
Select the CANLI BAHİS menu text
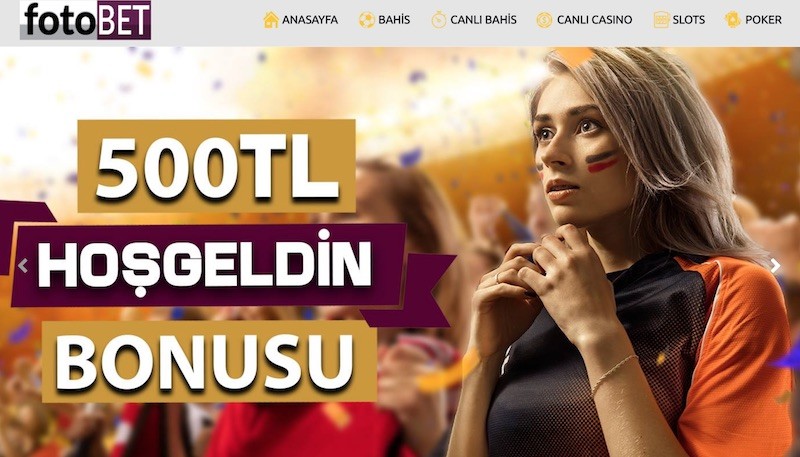pyautogui.click(x=483, y=20)
